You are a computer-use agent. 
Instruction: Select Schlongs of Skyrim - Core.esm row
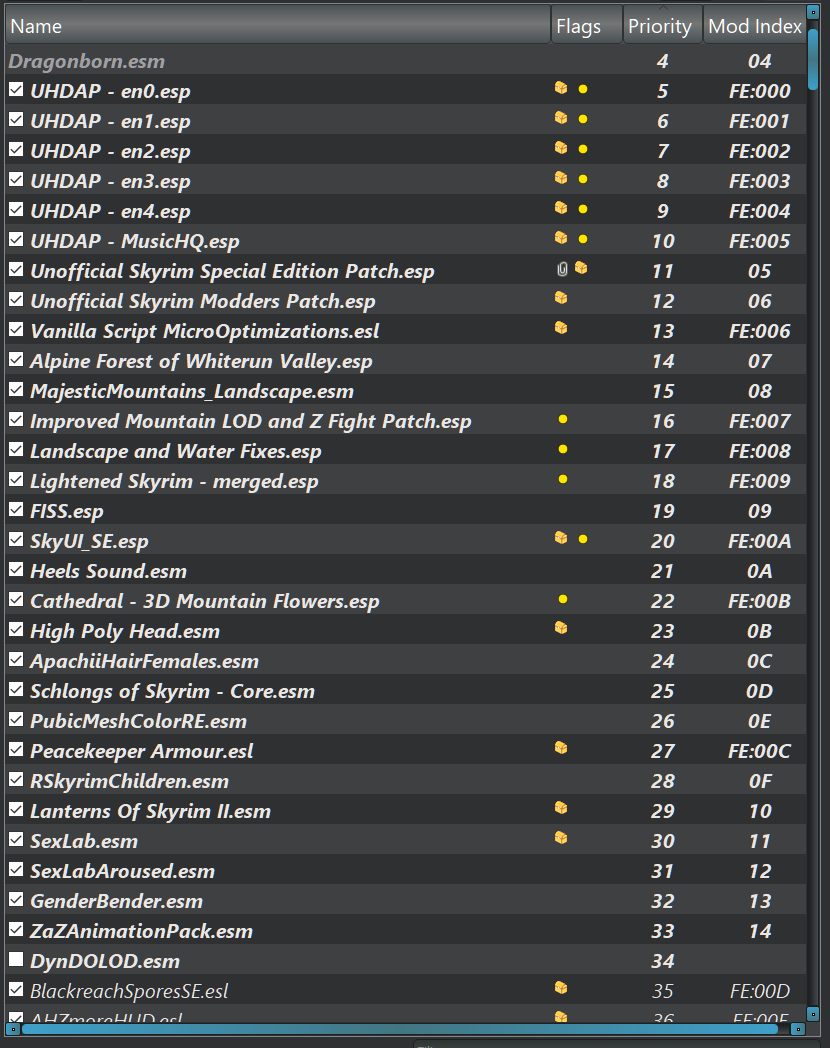click(406, 690)
